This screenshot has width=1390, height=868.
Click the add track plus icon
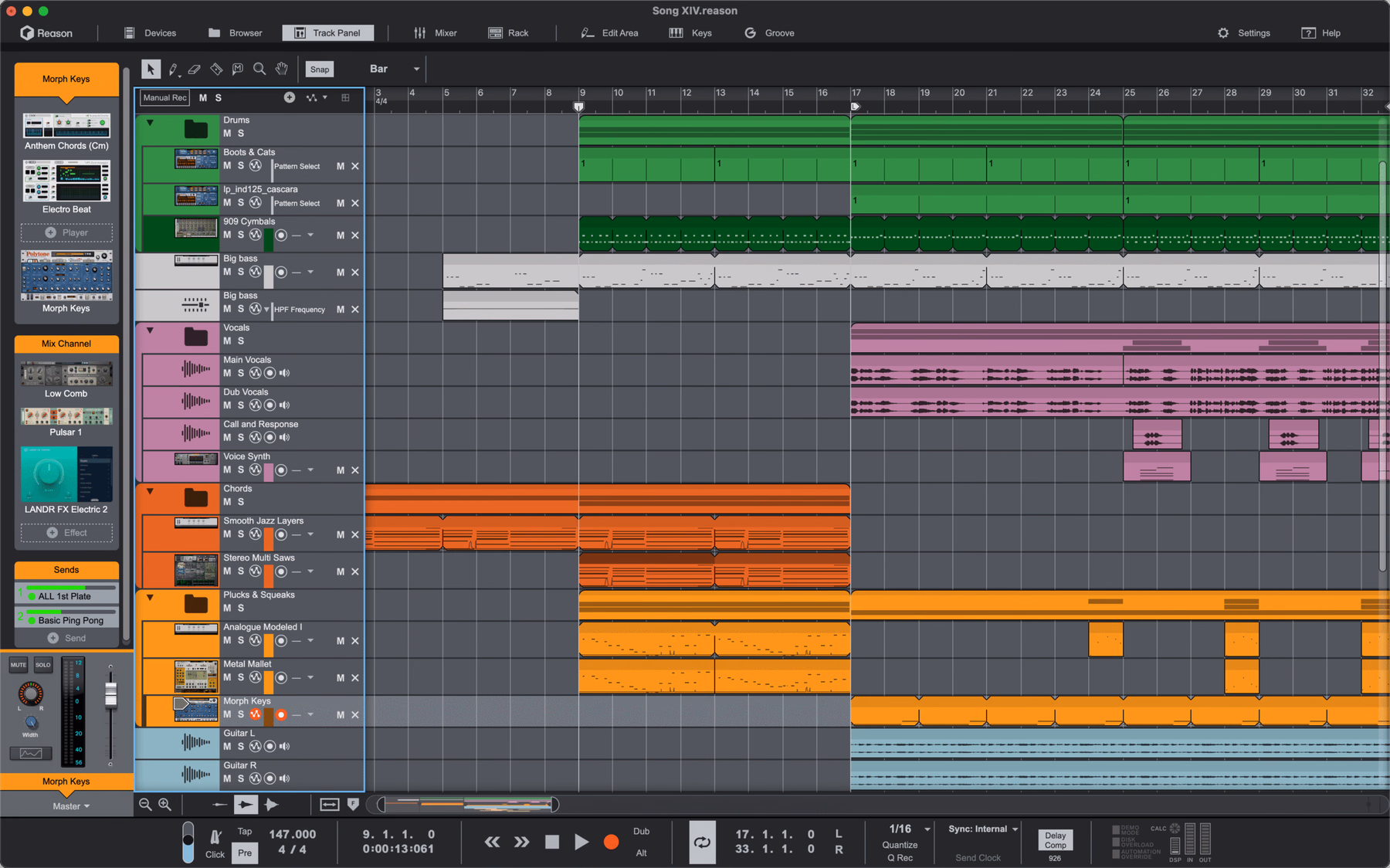click(x=290, y=97)
